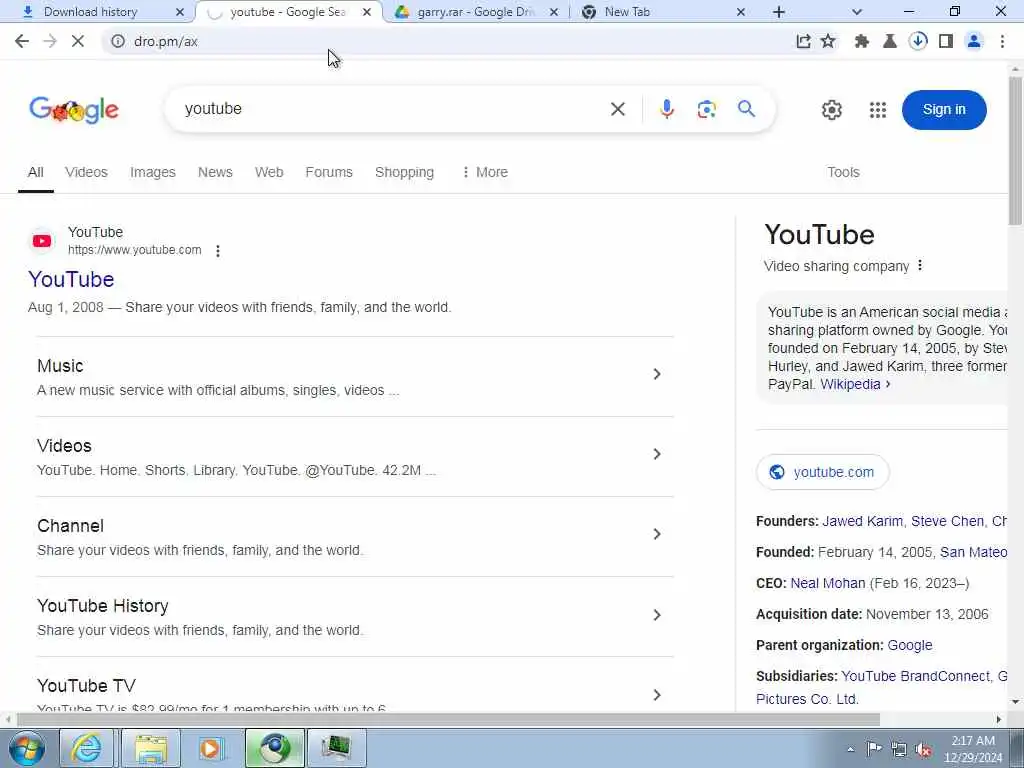Viewport: 1024px width, 768px height.
Task: Select the Images search filter
Action: (152, 172)
